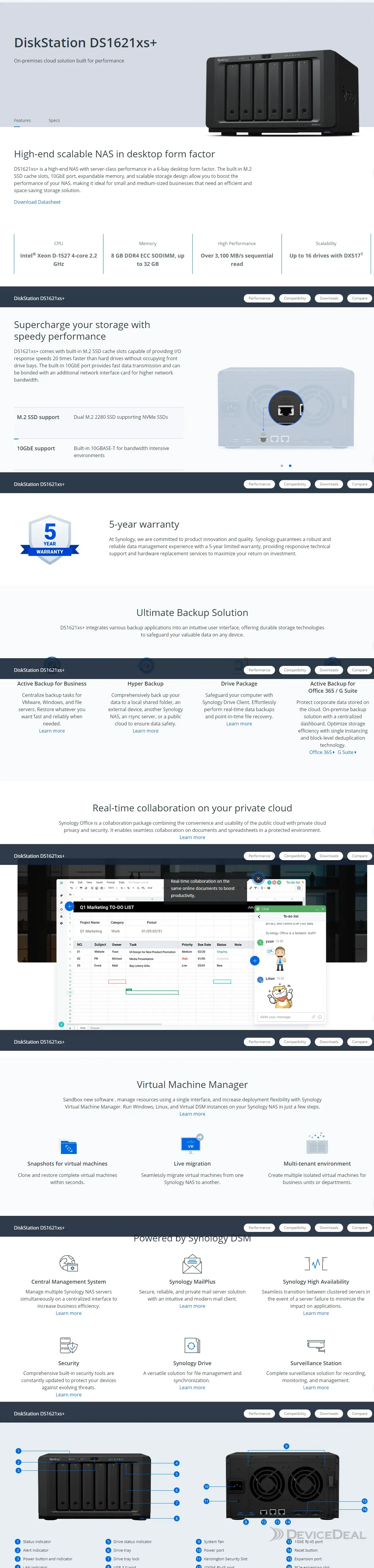This screenshot has width=374, height=1568.
Task: Click the Up to 16 drives scalability spec
Action: [326, 256]
